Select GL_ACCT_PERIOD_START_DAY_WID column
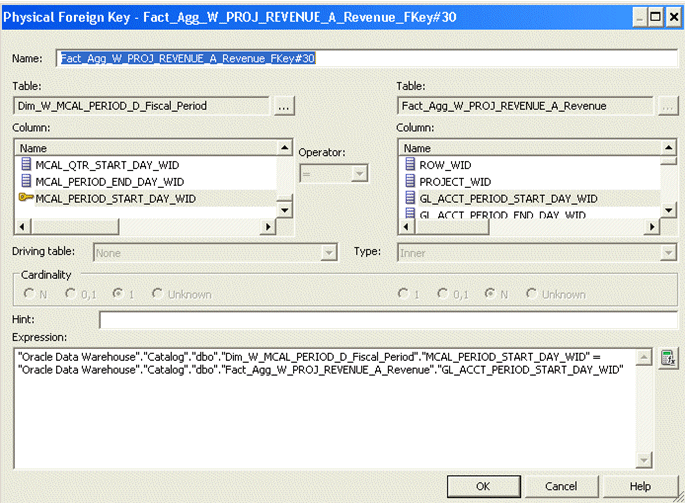The image size is (685, 503). (508, 199)
